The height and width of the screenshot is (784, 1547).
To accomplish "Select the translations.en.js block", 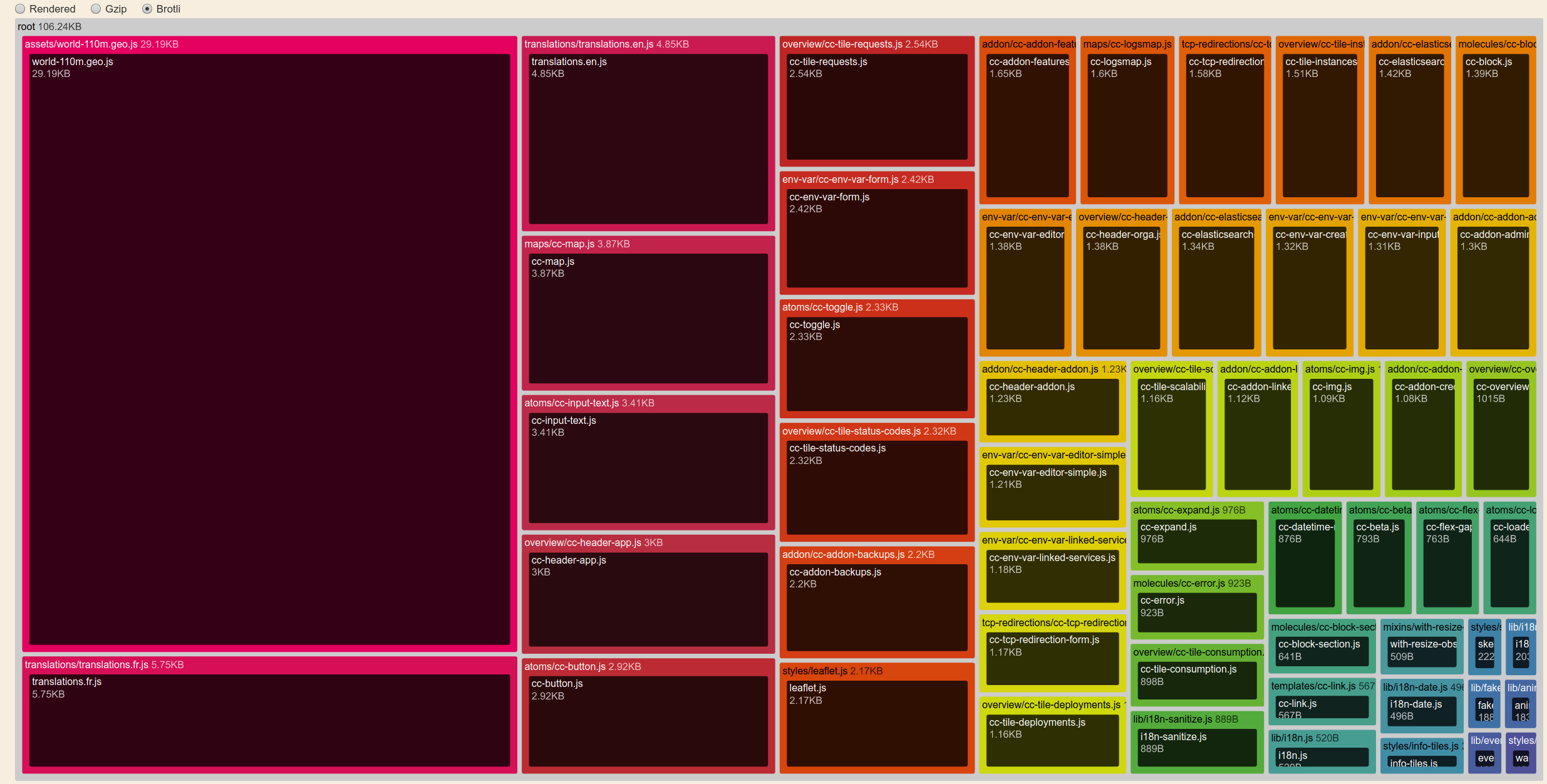I will tap(648, 138).
